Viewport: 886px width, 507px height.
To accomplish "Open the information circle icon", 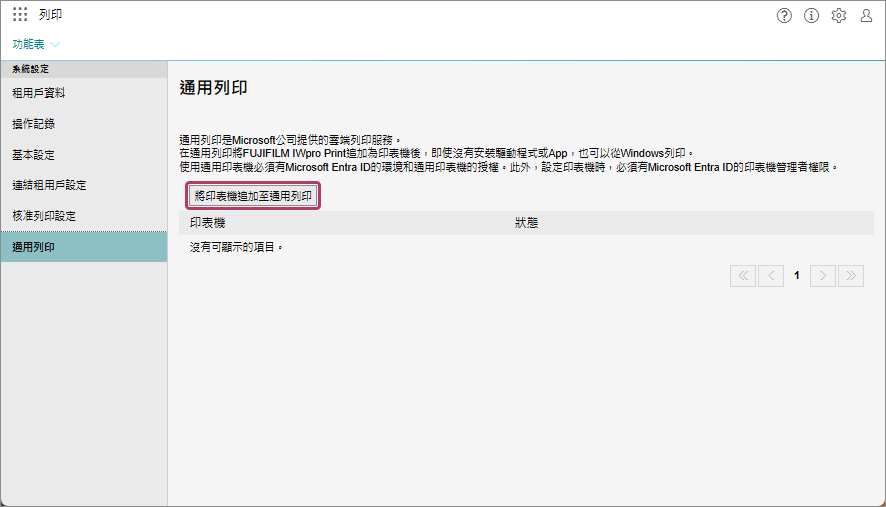I will pyautogui.click(x=811, y=15).
